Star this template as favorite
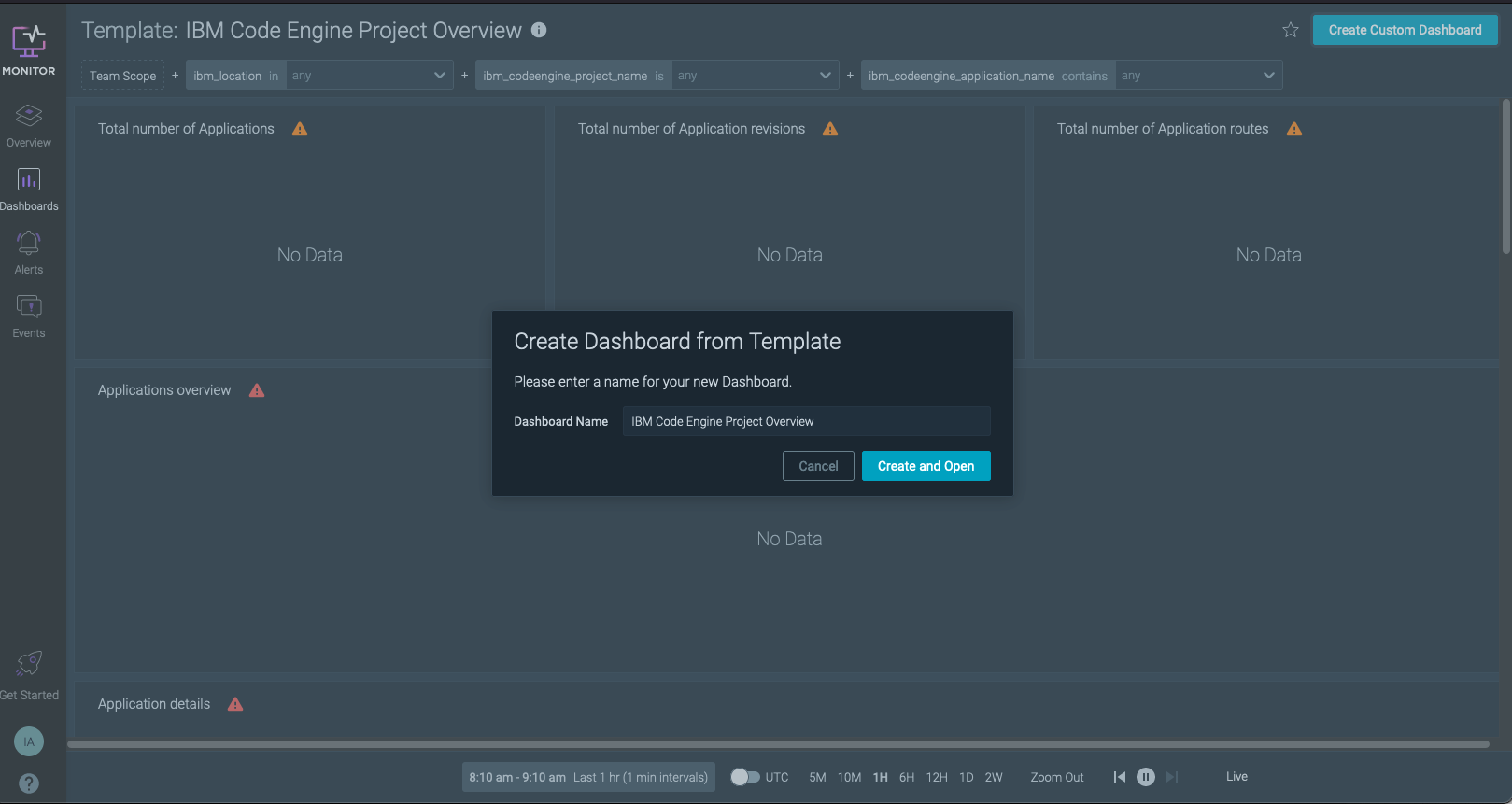The image size is (1512, 804). [x=1291, y=30]
